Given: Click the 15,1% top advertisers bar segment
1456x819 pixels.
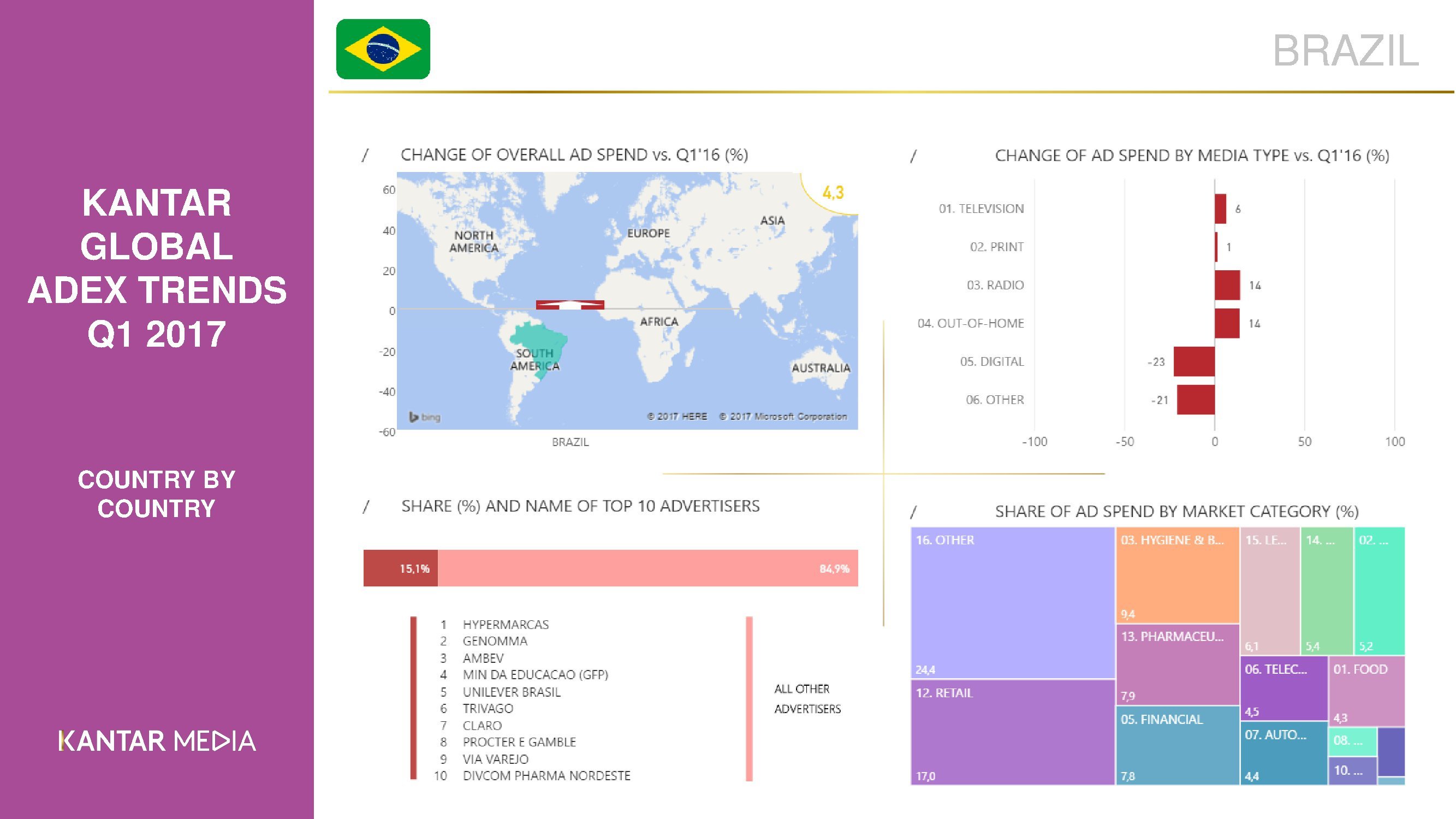Looking at the screenshot, I should click(400, 567).
